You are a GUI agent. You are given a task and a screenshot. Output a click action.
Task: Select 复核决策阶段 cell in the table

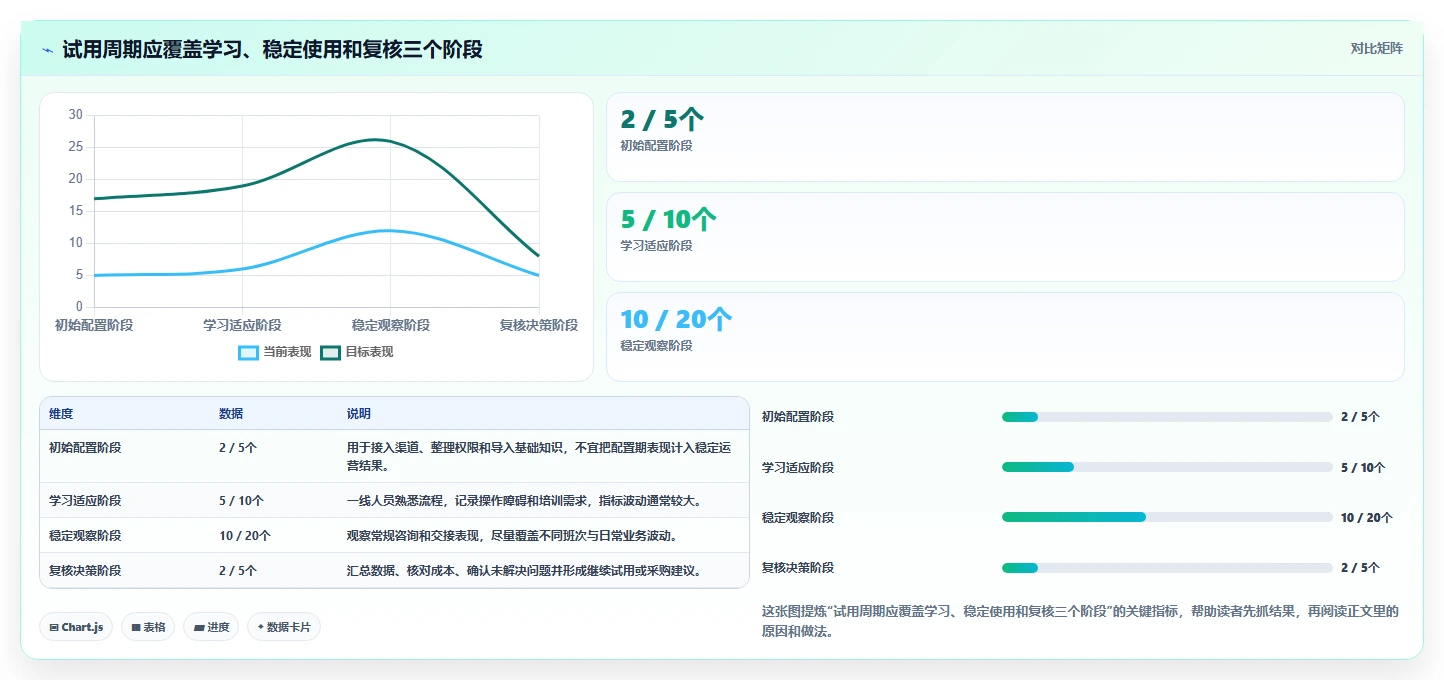(85, 570)
